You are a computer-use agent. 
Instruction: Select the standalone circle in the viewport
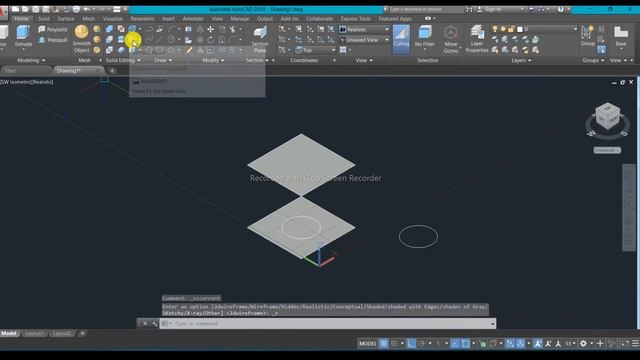point(418,236)
